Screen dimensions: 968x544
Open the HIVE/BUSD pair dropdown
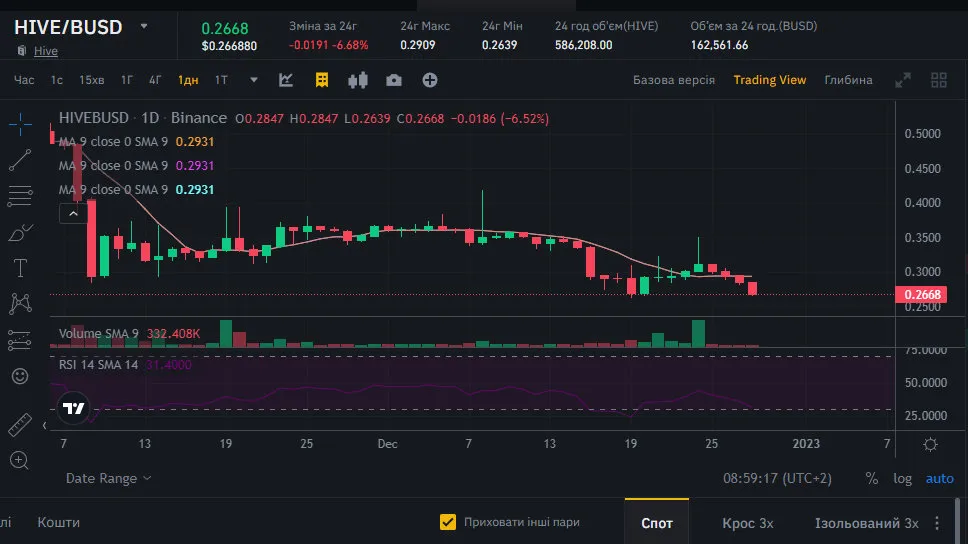[144, 27]
